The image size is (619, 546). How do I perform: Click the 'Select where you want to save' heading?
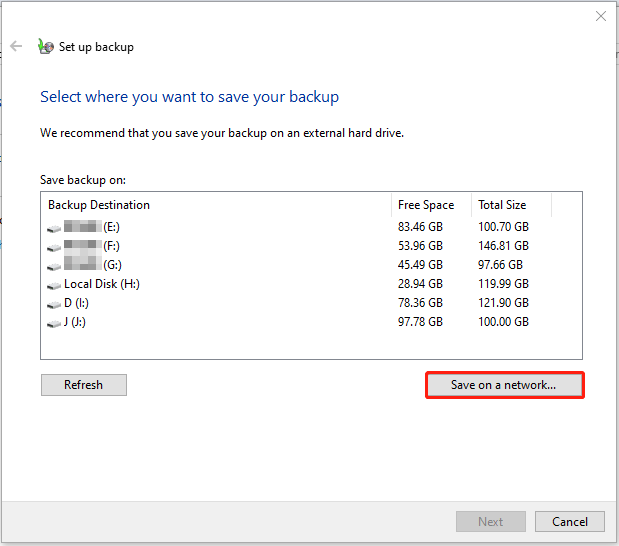pos(189,97)
